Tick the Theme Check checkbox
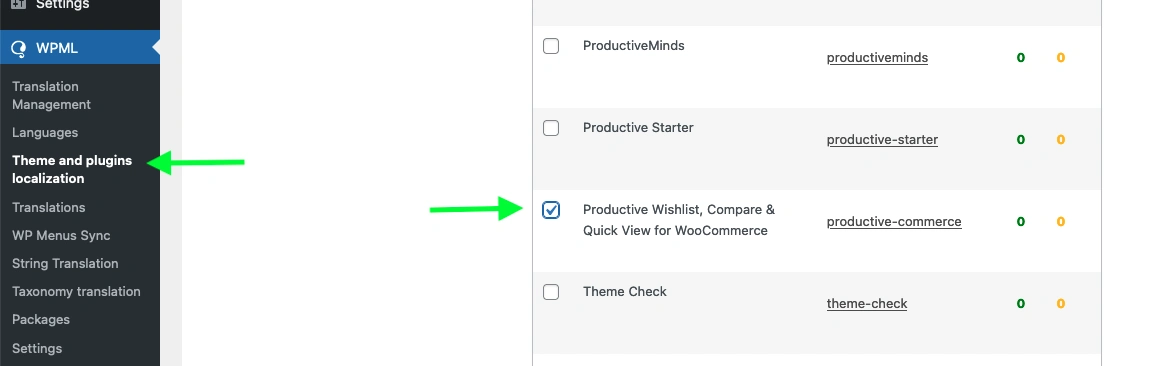The image size is (1170, 366). 551,292
